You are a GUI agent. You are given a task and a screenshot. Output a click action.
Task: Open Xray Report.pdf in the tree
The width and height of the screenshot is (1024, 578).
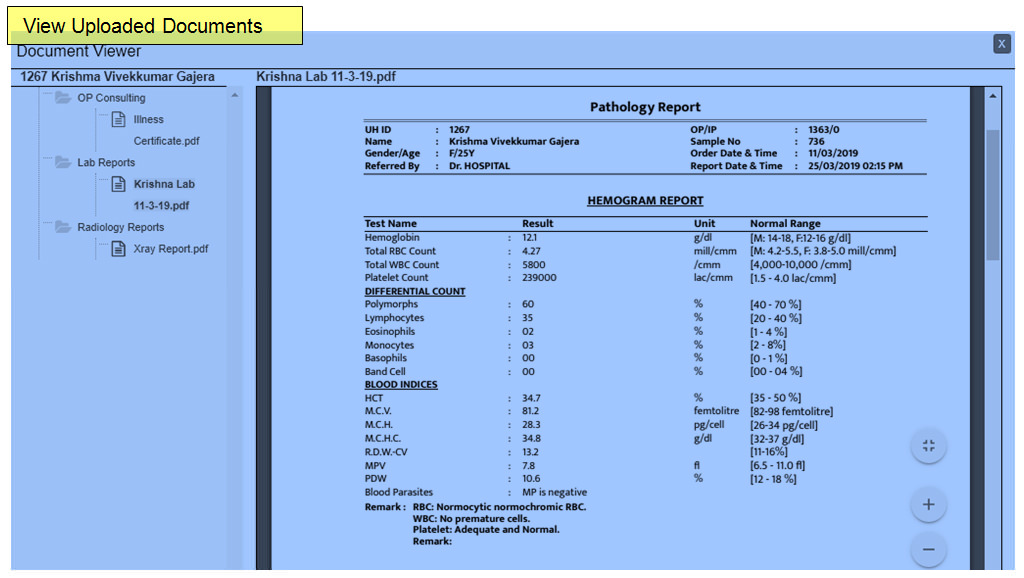tap(171, 249)
